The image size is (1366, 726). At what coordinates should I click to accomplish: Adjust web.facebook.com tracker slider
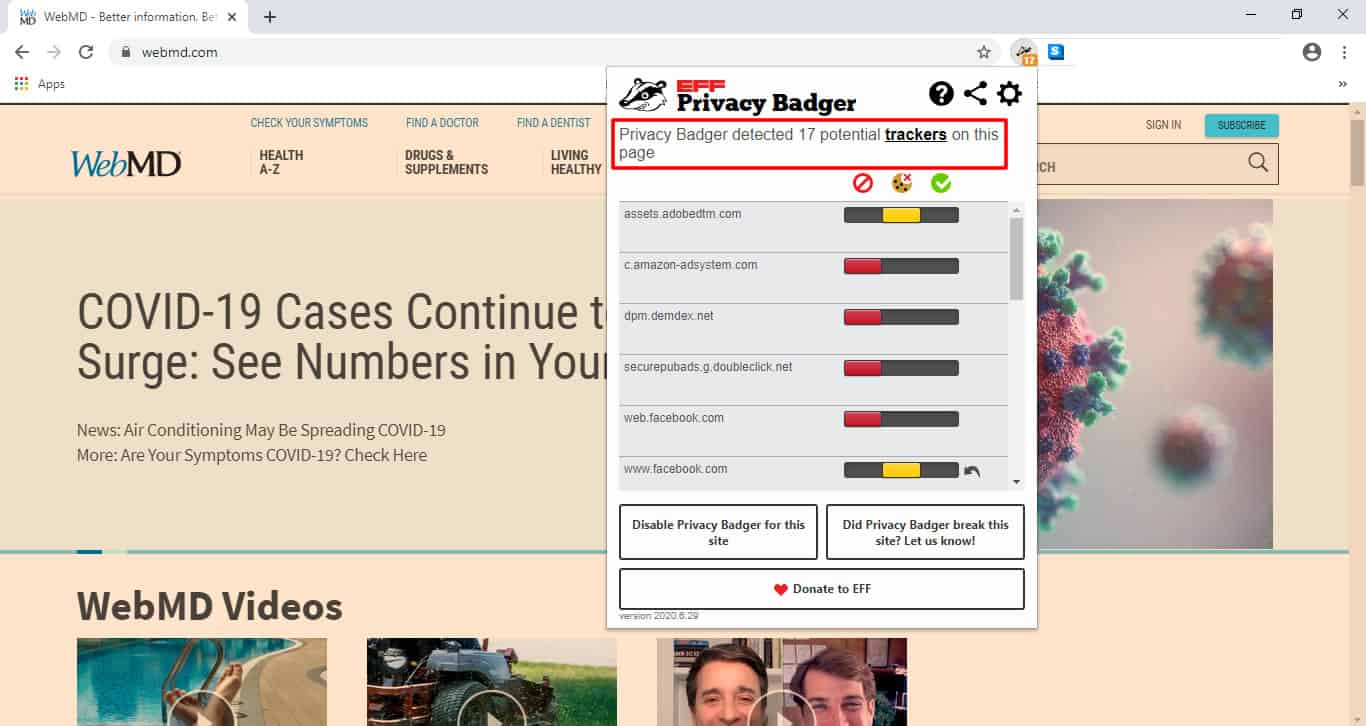tap(901, 419)
